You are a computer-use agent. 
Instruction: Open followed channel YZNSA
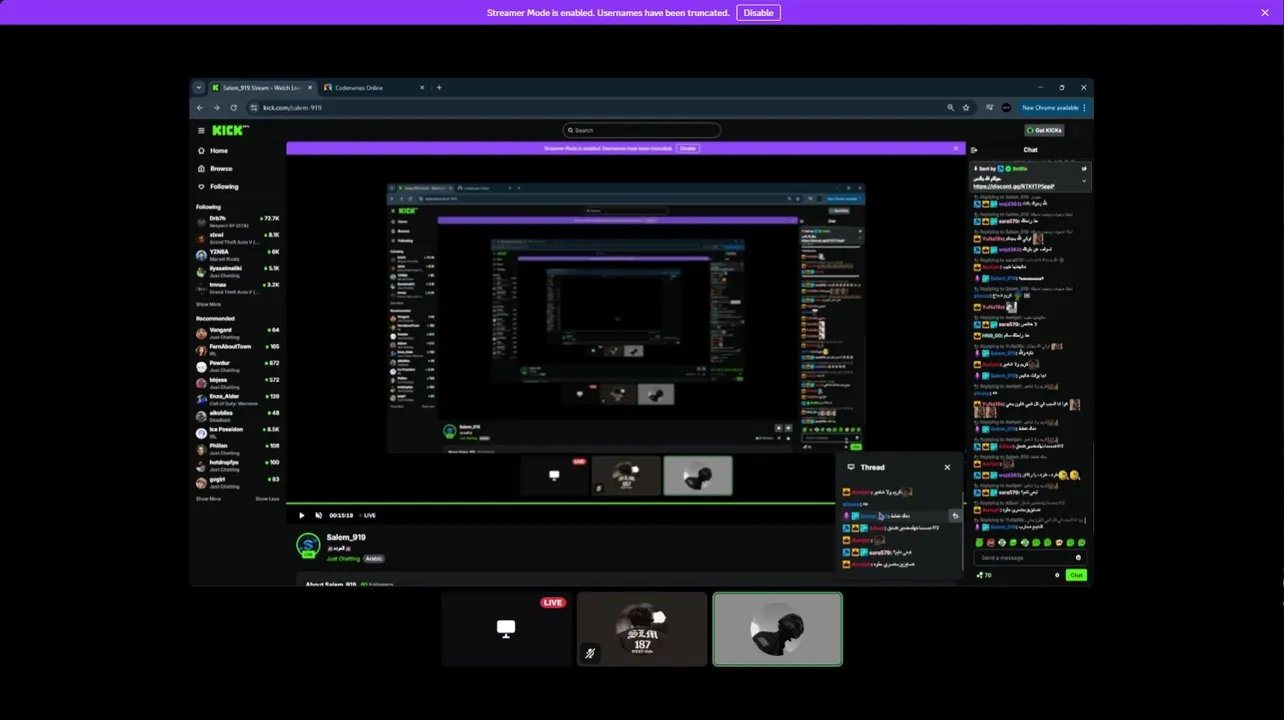tap(238, 255)
